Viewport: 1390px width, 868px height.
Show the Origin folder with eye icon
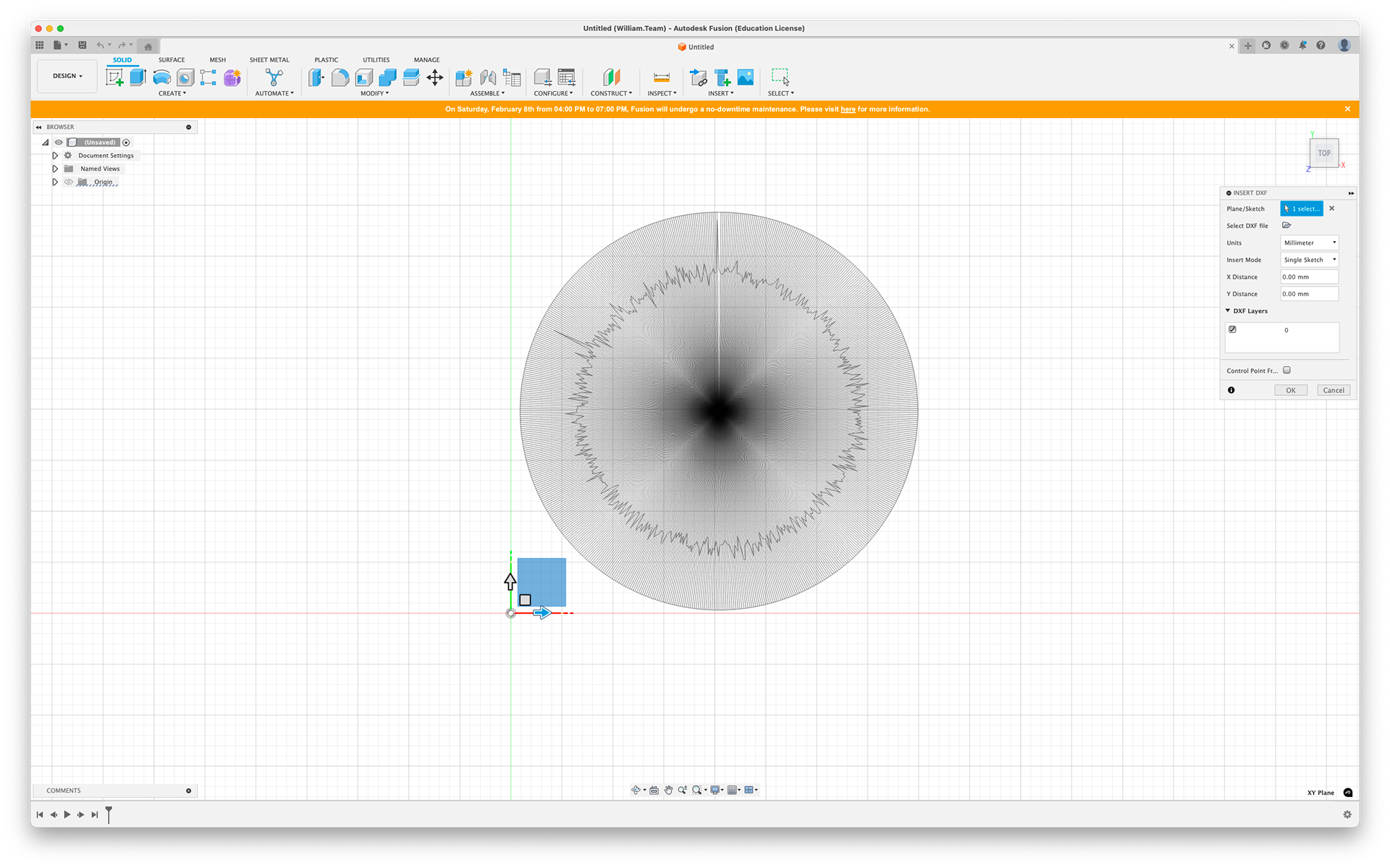click(x=69, y=182)
